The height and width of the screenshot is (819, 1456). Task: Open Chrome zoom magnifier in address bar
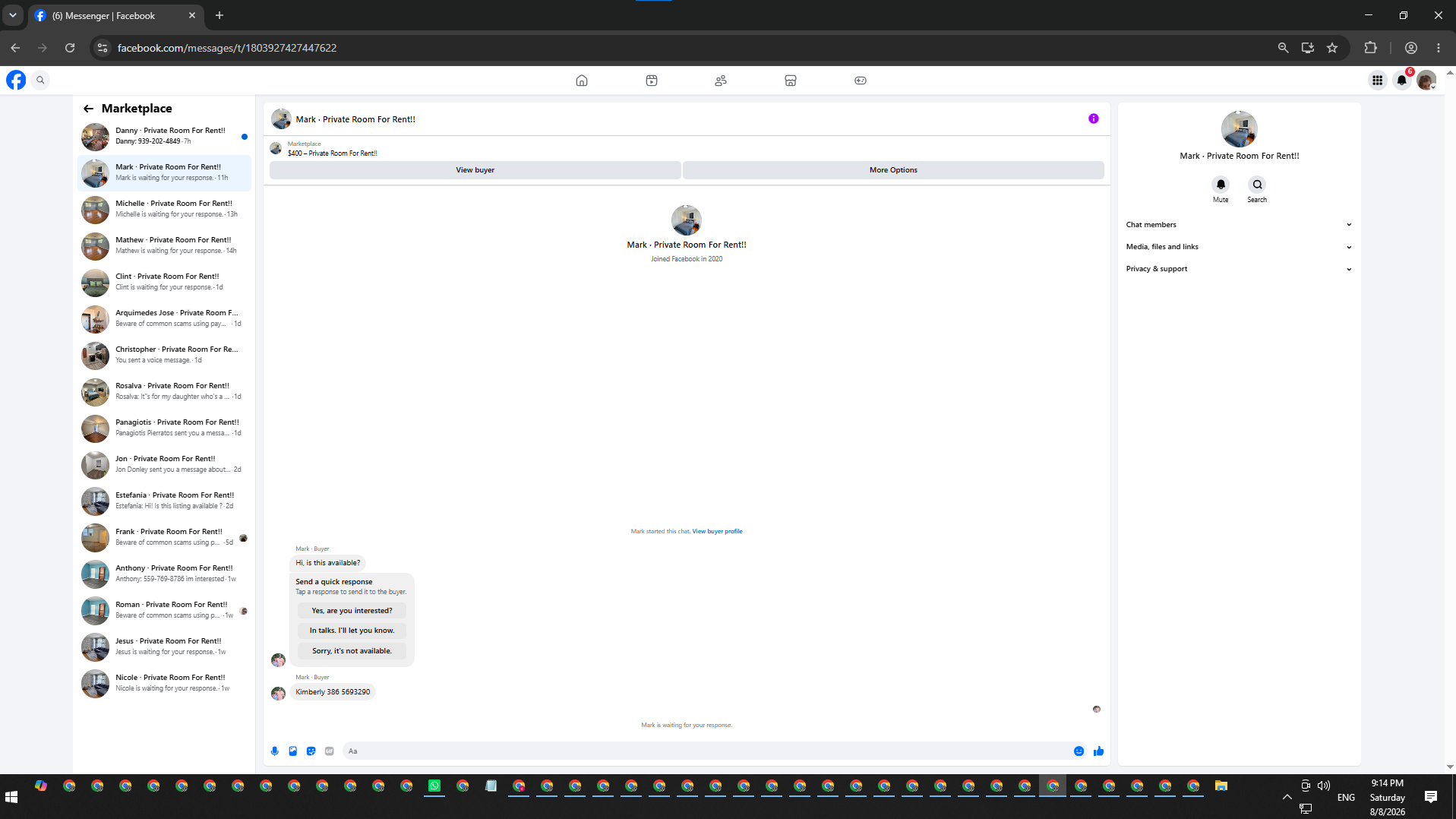tap(1284, 48)
